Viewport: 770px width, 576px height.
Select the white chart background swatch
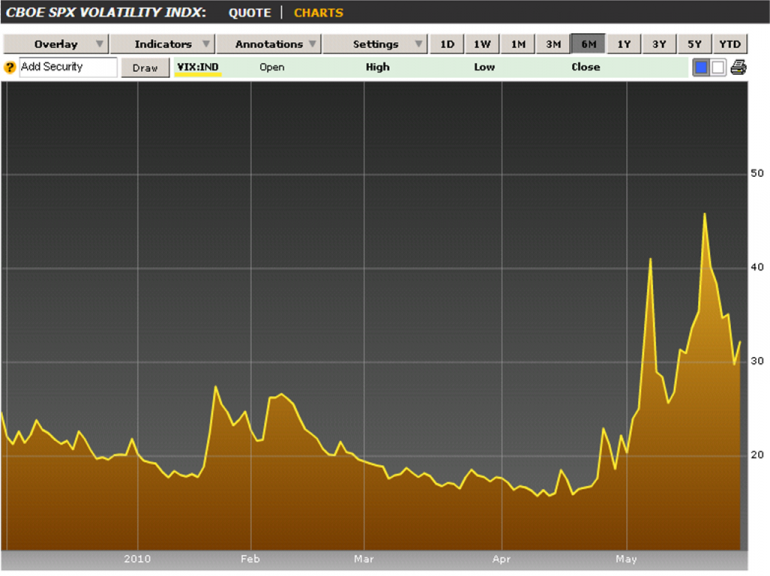tap(717, 67)
